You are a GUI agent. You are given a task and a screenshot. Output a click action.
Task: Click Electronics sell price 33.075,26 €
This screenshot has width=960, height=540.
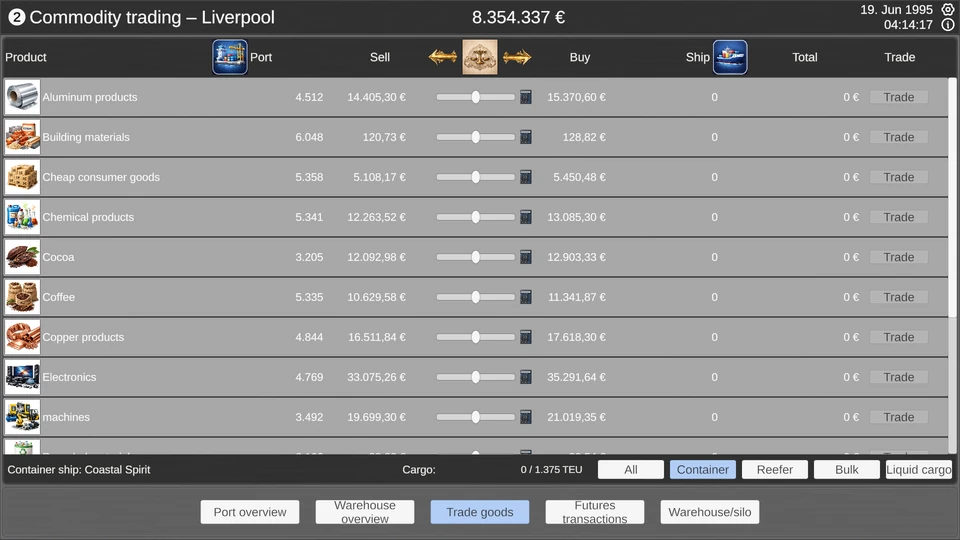pos(376,377)
